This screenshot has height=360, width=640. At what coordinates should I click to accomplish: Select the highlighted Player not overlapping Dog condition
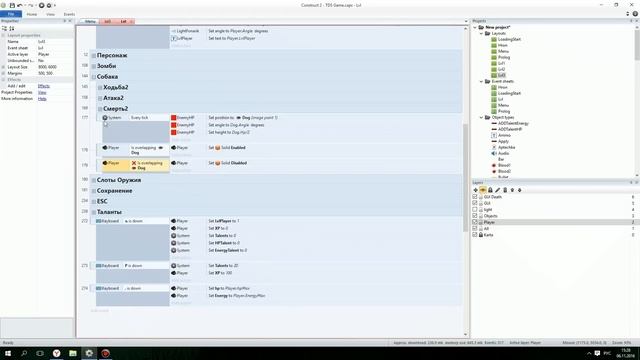coord(135,165)
